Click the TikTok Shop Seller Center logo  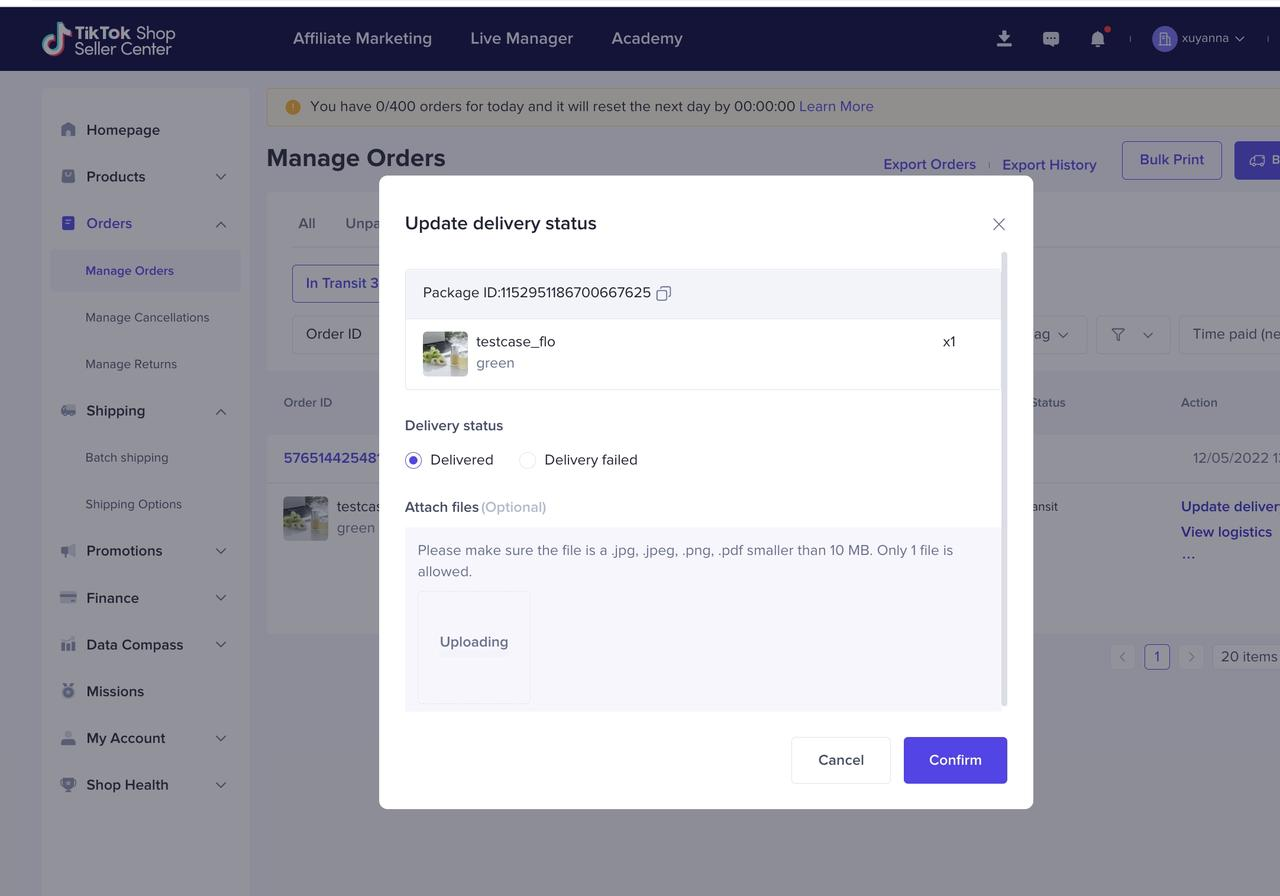(108, 39)
